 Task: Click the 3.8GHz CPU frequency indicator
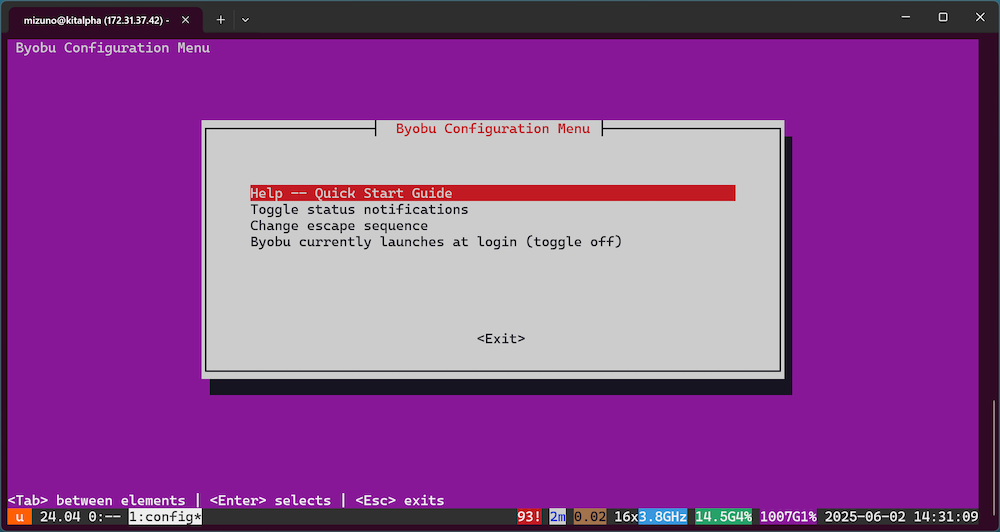click(x=663, y=517)
